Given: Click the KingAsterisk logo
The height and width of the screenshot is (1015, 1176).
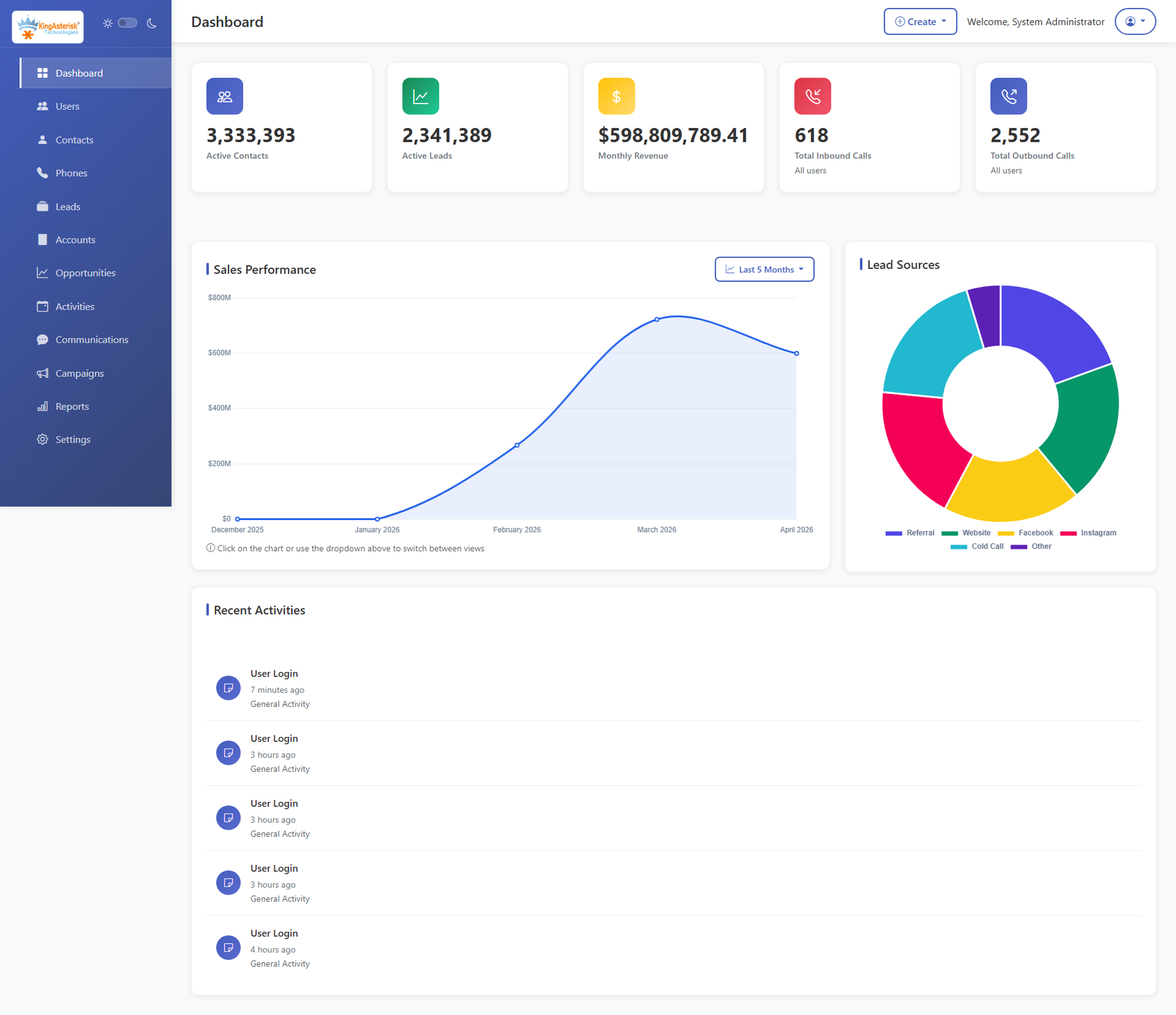Looking at the screenshot, I should point(48,26).
